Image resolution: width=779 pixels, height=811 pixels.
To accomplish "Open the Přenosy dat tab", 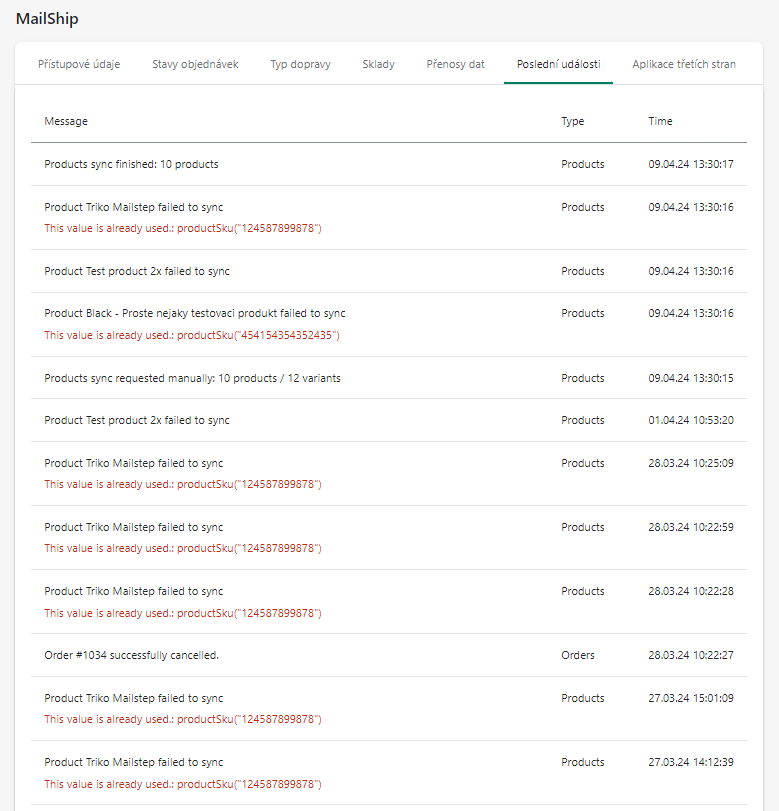I will (x=455, y=64).
